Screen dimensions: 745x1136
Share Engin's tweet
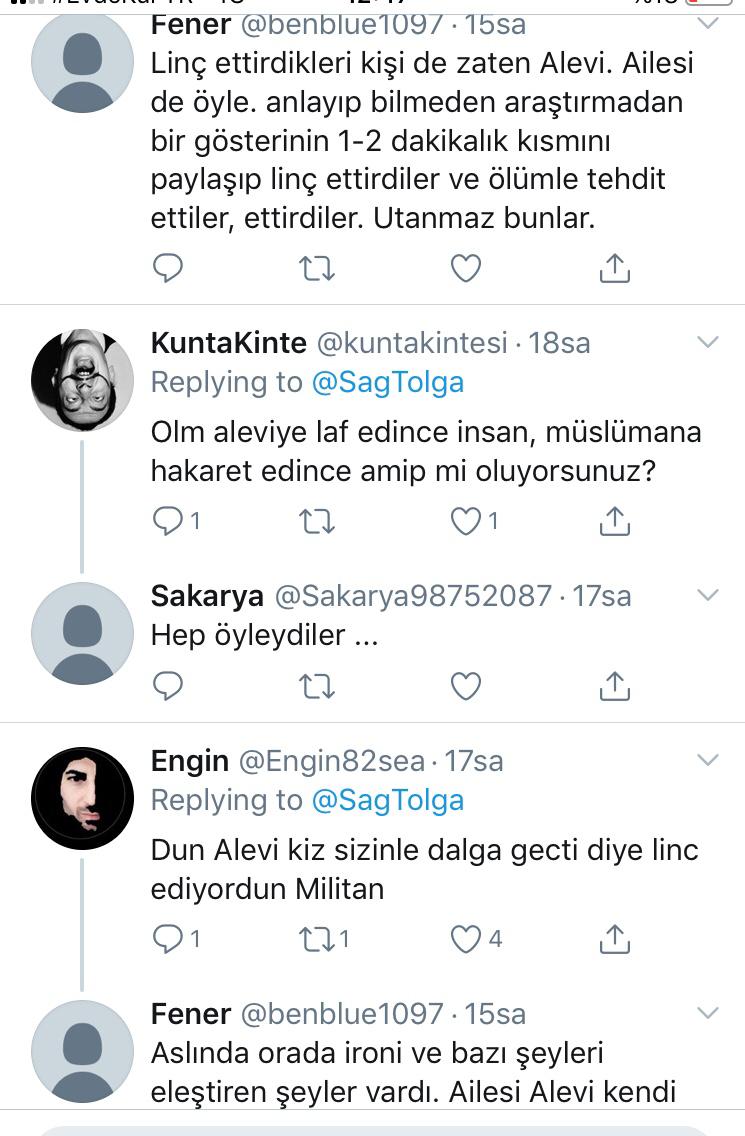[x=614, y=939]
